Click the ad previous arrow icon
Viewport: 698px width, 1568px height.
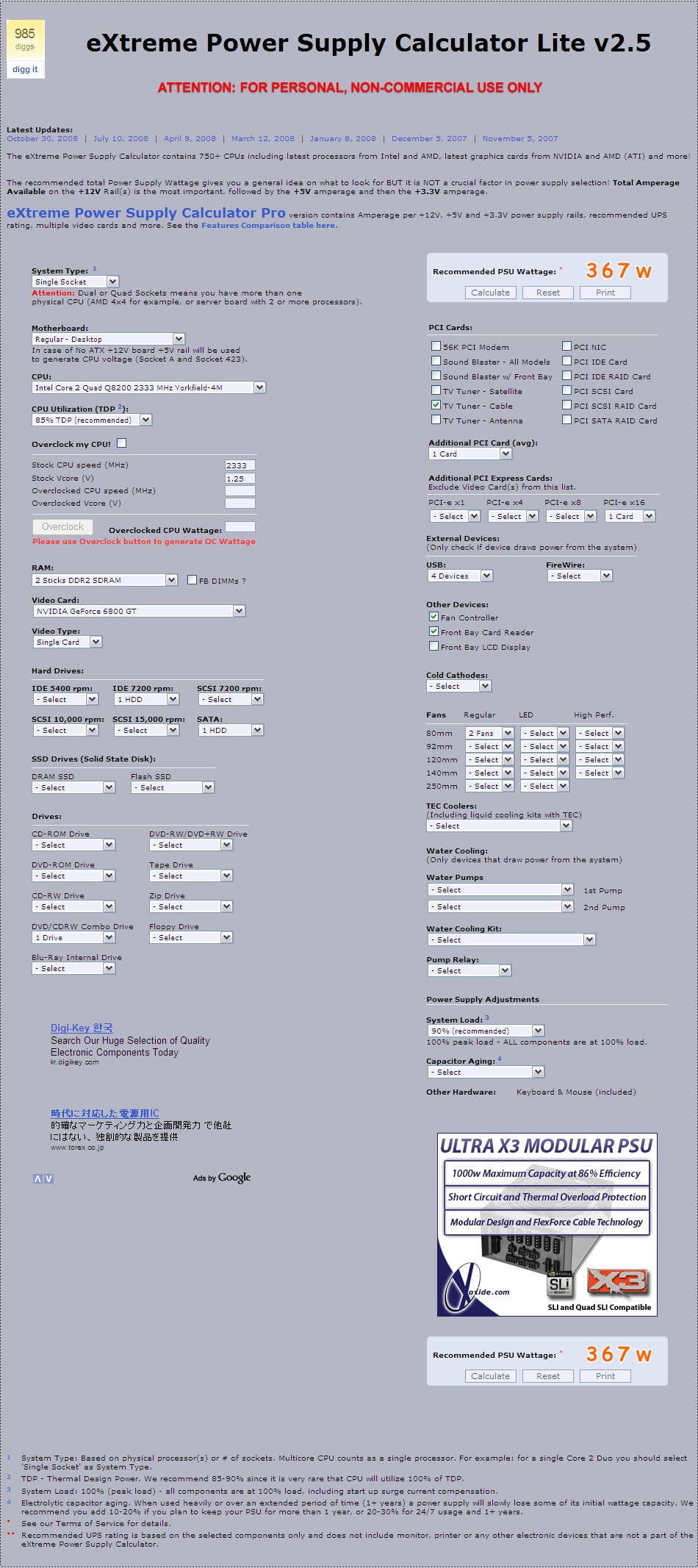click(37, 1178)
